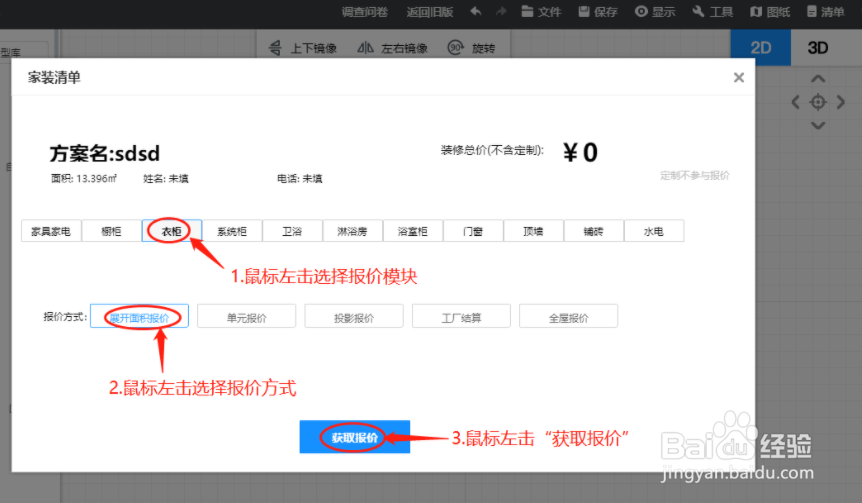Click the ¥0 total price value
Image resolution: width=862 pixels, height=503 pixels.
(x=581, y=152)
